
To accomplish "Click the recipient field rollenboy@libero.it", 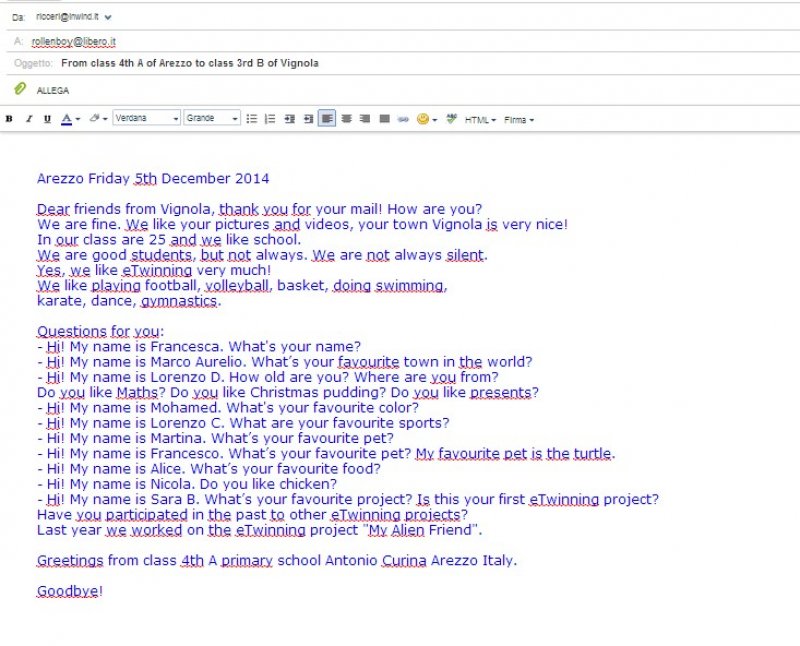I will click(x=73, y=42).
